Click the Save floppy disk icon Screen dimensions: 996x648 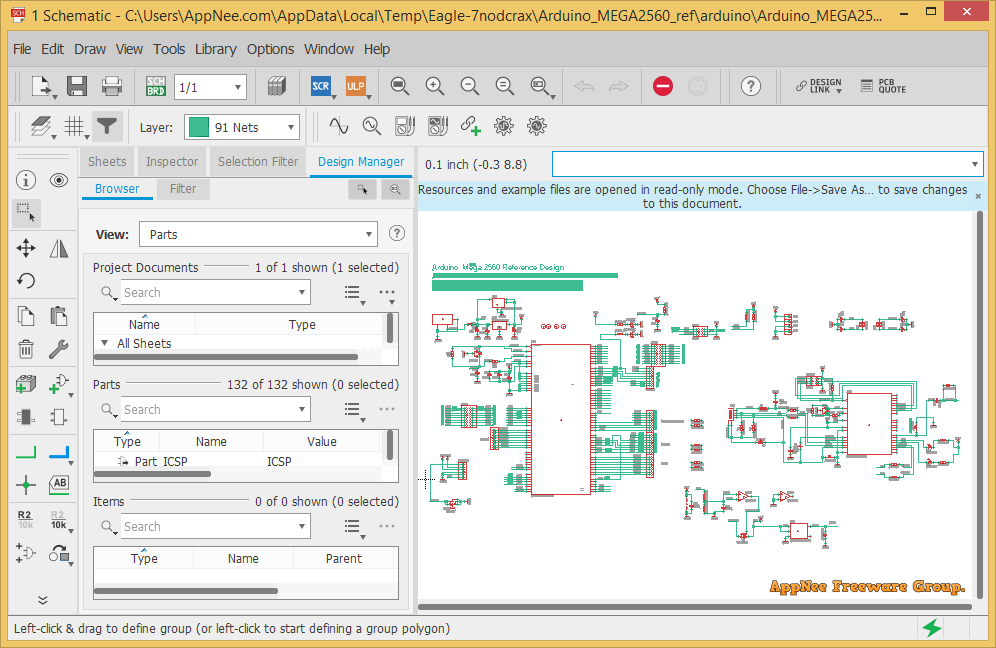77,86
